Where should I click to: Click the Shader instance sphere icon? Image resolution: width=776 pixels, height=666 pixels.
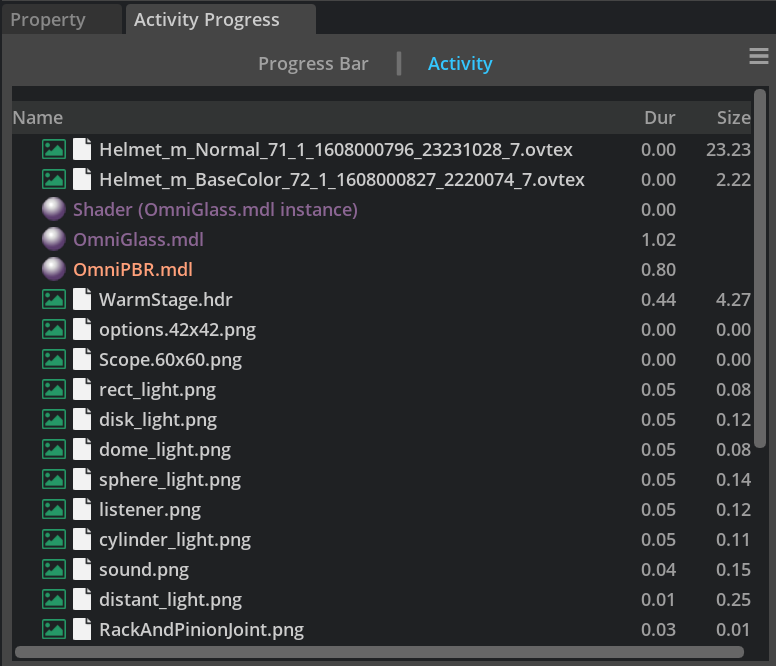point(54,210)
